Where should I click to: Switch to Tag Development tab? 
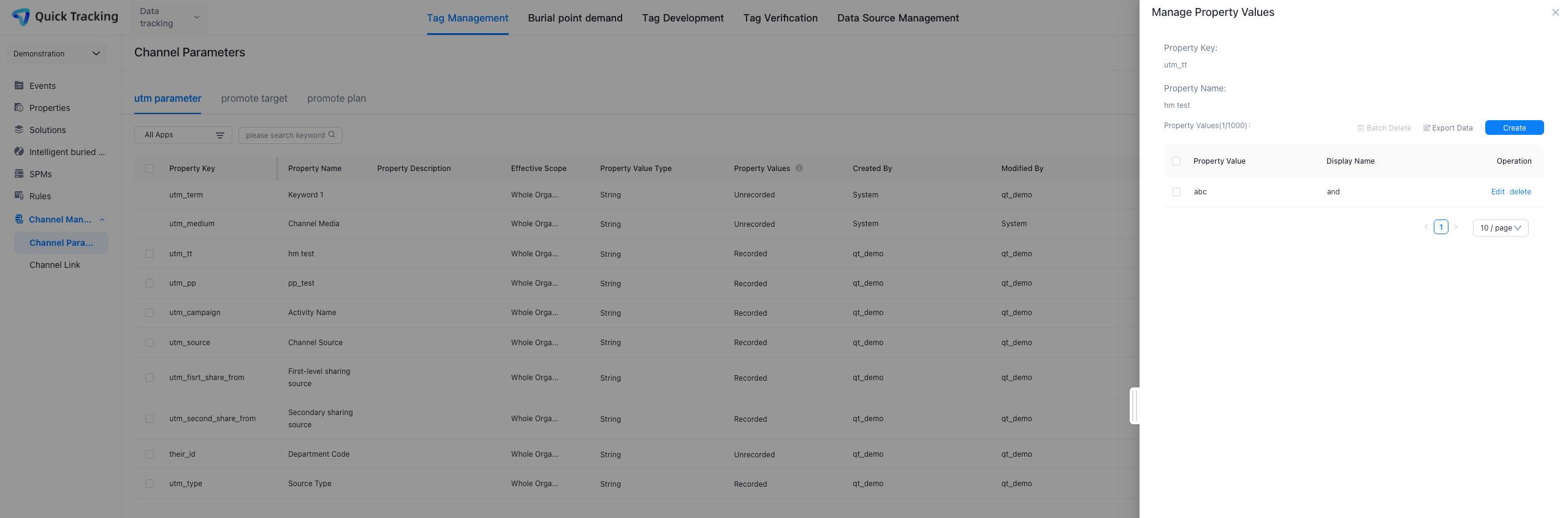pos(683,18)
